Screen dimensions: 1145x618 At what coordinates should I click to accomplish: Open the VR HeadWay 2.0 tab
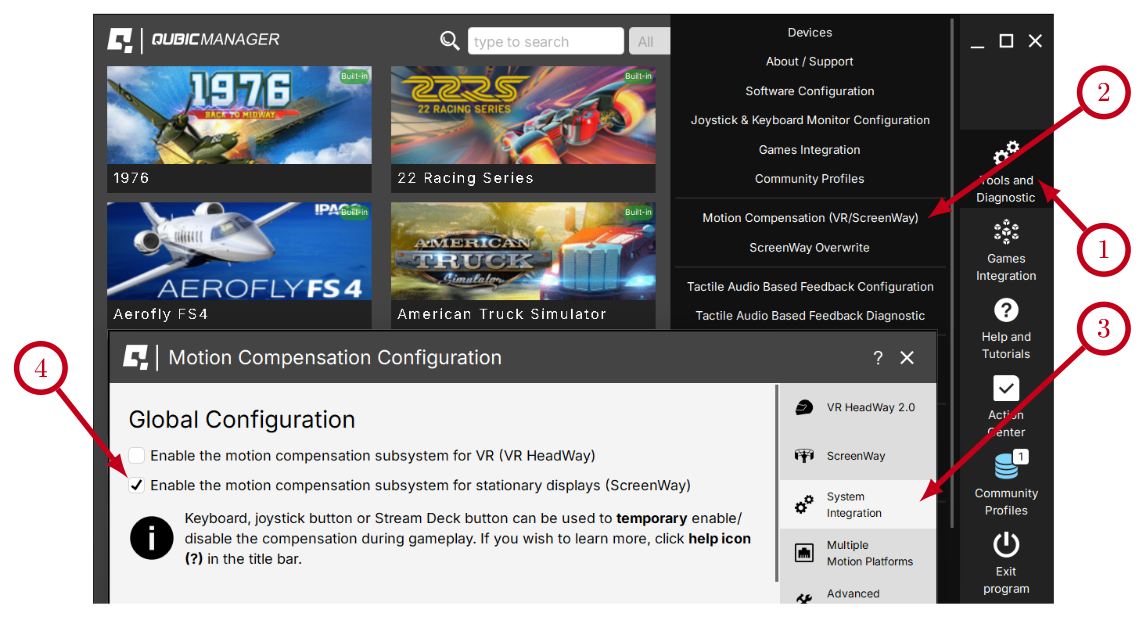pos(857,408)
